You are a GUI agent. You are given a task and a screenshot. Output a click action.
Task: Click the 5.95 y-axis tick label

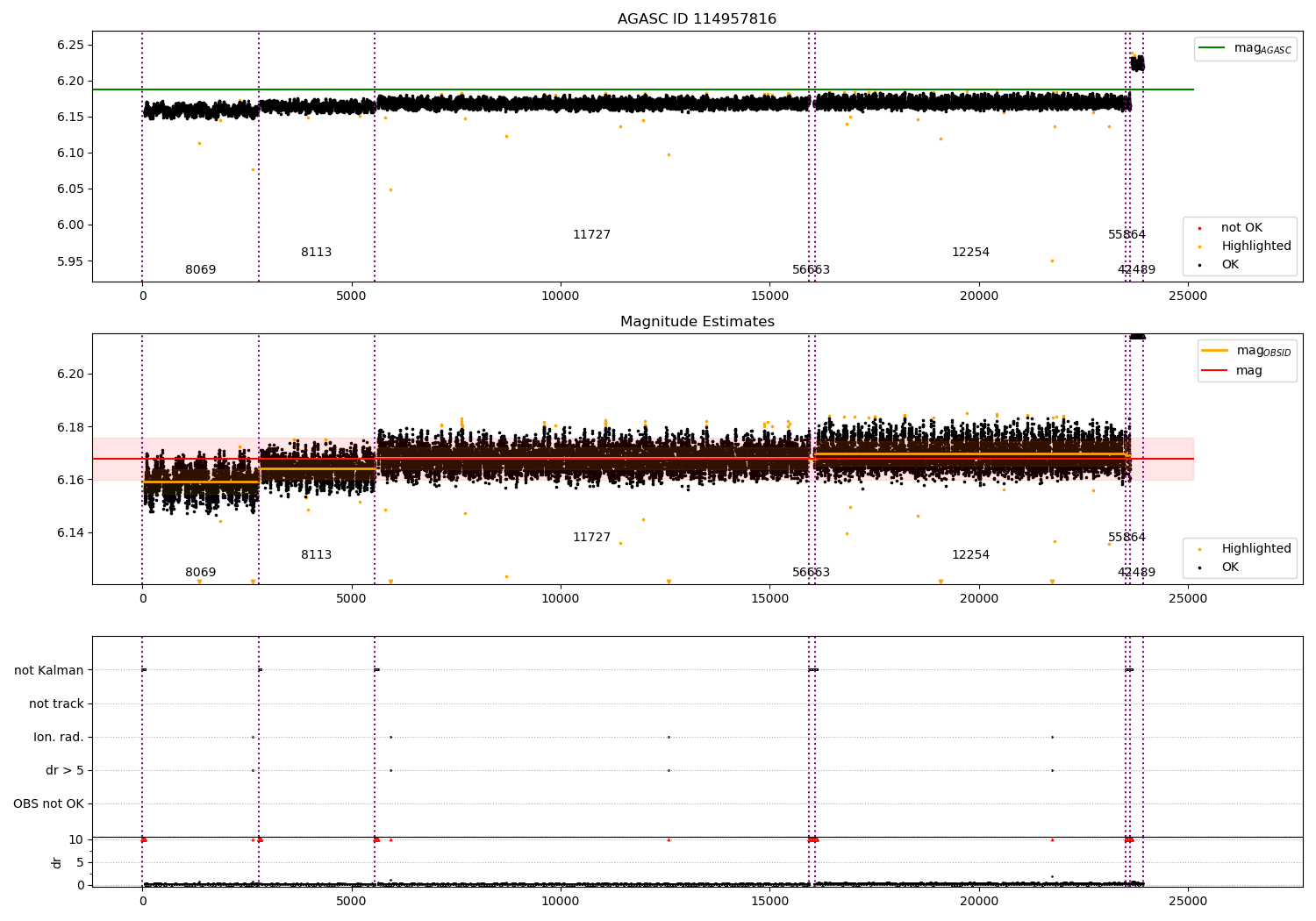click(x=70, y=261)
